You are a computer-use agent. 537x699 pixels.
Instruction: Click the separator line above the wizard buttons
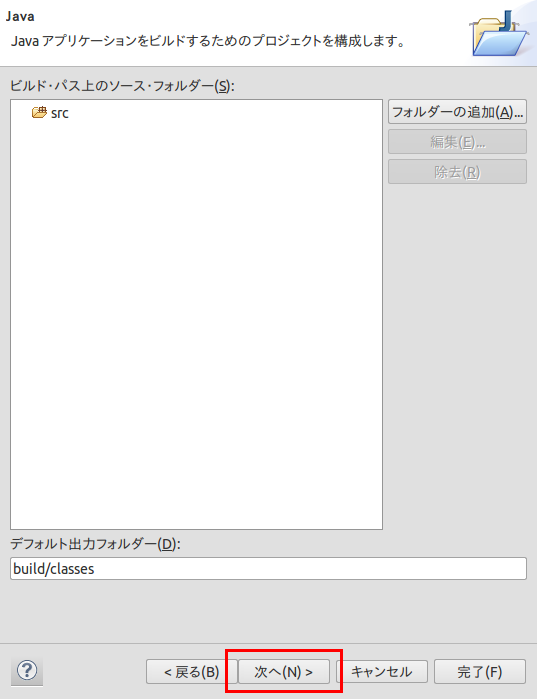click(x=268, y=643)
